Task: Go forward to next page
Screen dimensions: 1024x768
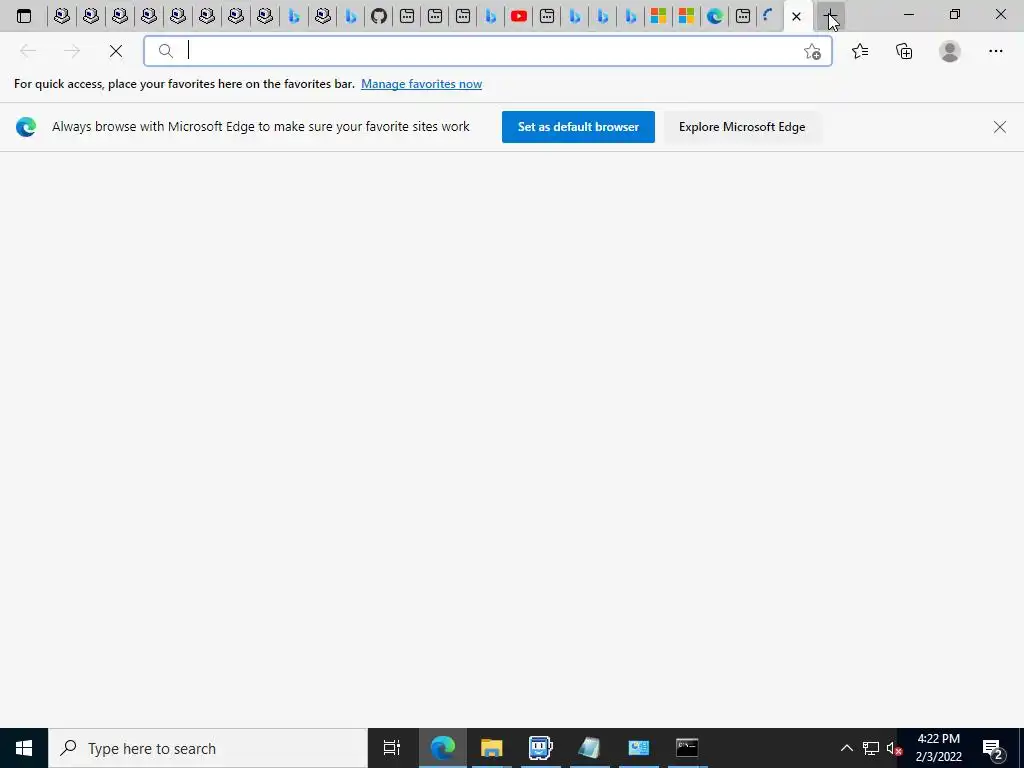Action: point(72,51)
